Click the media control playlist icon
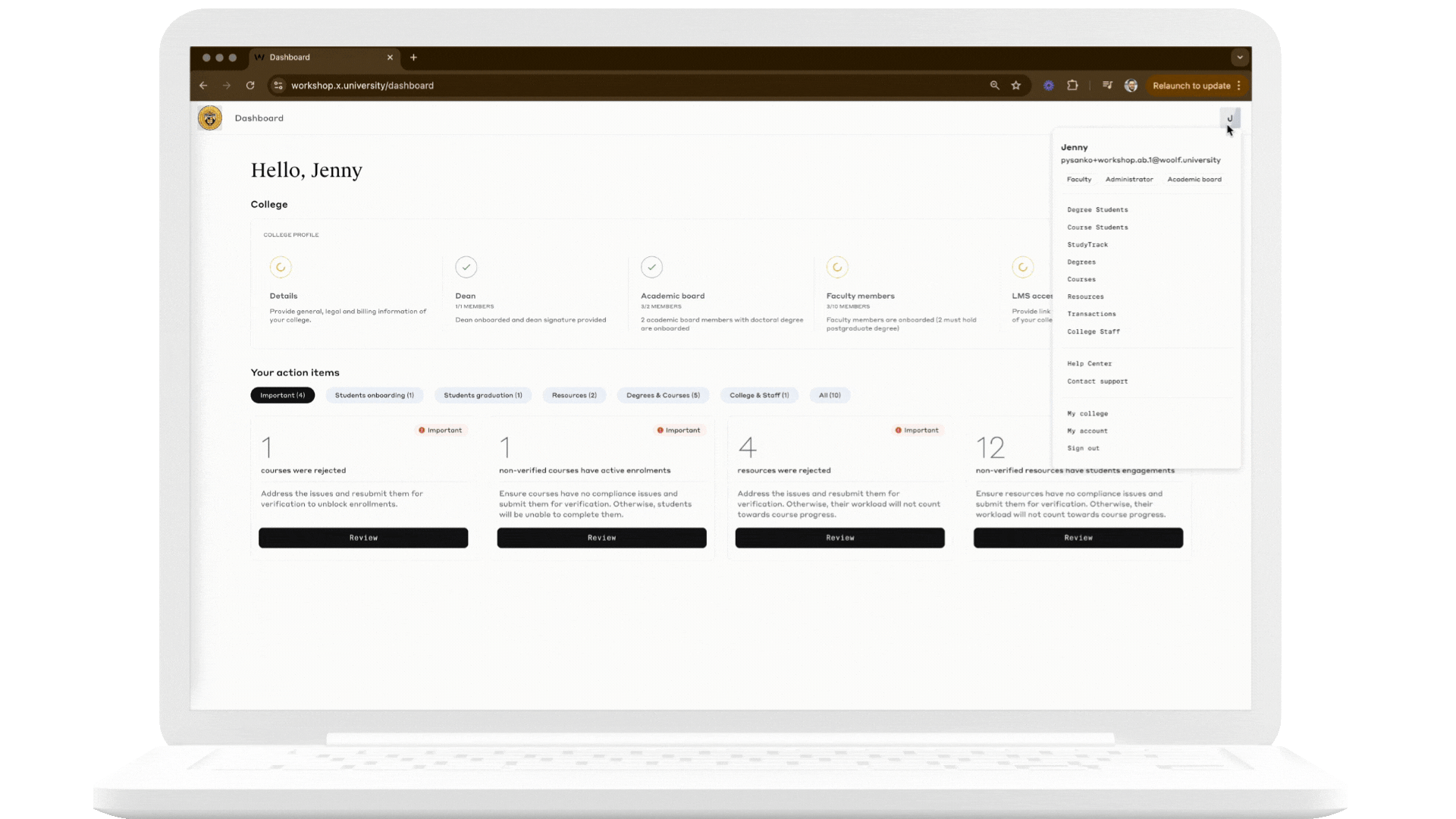 [1107, 86]
